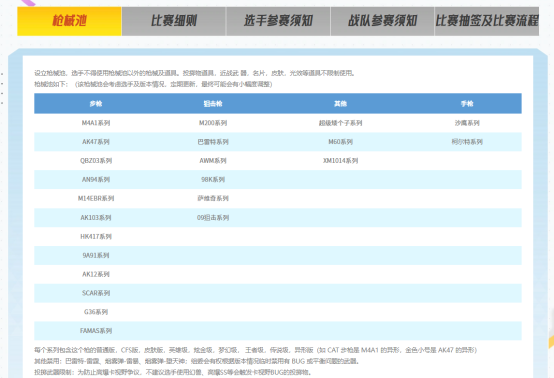Select the AN94系列 cell

coord(96,179)
